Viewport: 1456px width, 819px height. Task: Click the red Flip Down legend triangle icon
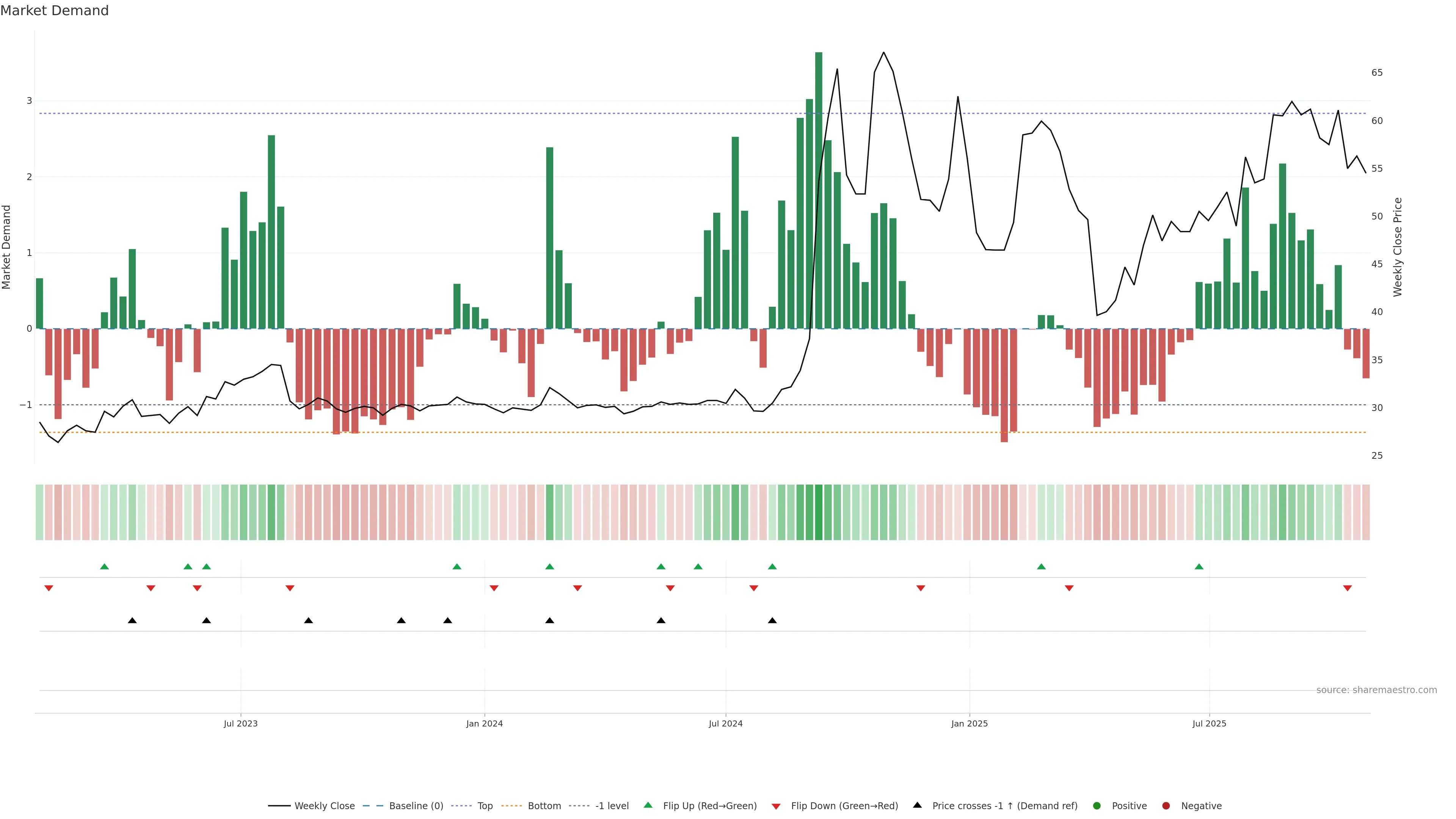776,806
